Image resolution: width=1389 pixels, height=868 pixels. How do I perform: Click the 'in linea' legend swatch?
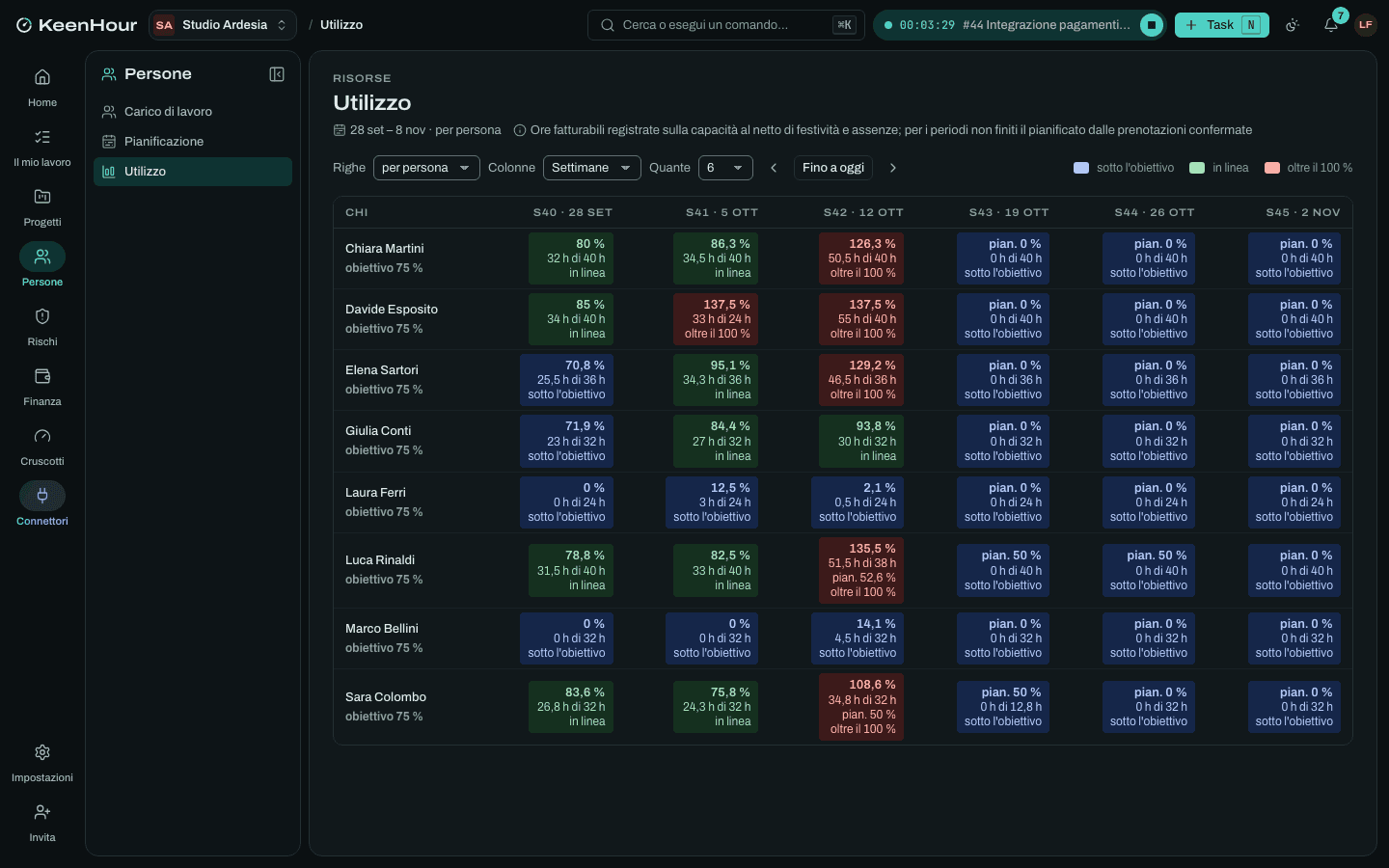click(x=1197, y=168)
